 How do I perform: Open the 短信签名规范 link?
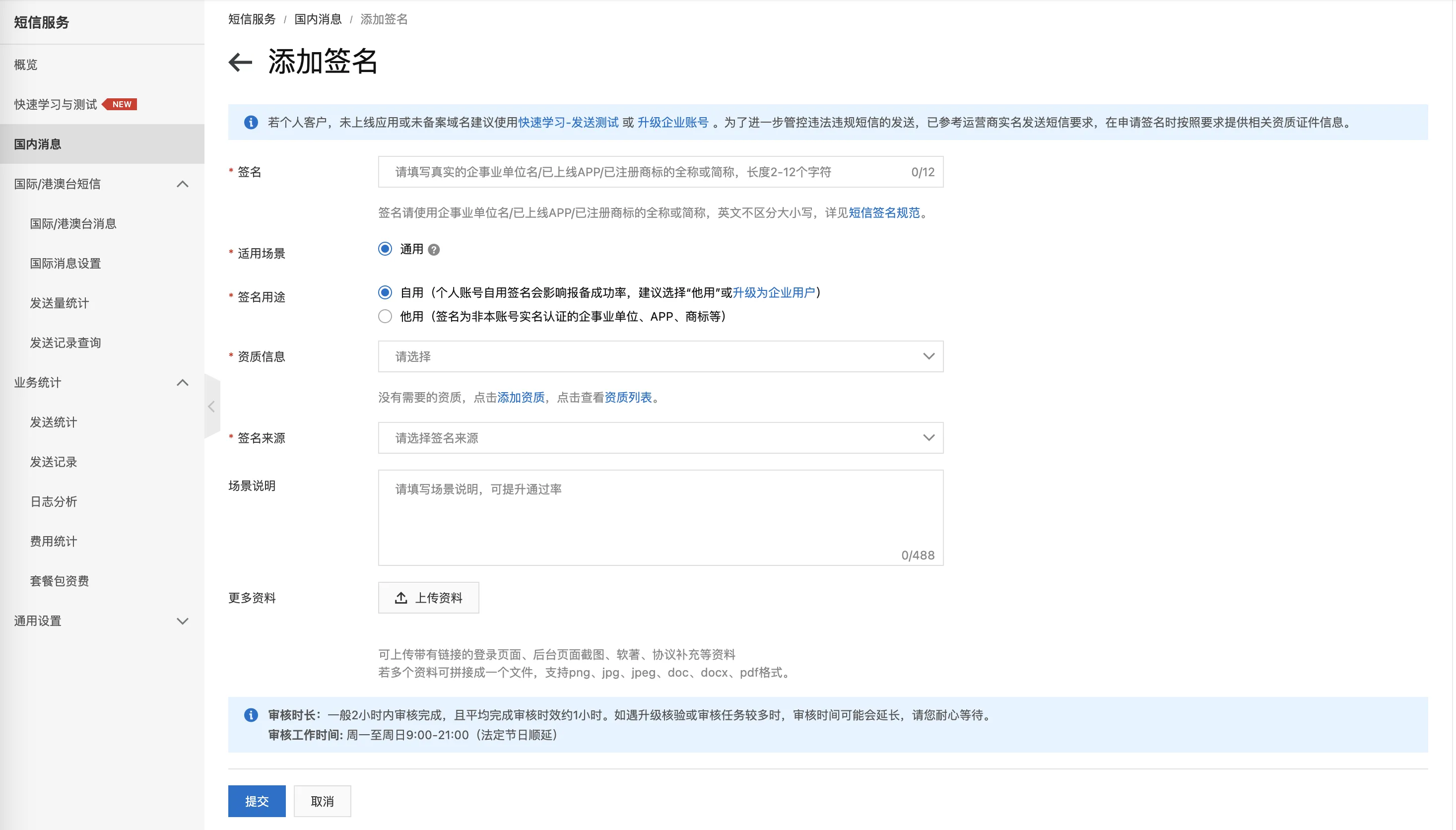tap(884, 212)
